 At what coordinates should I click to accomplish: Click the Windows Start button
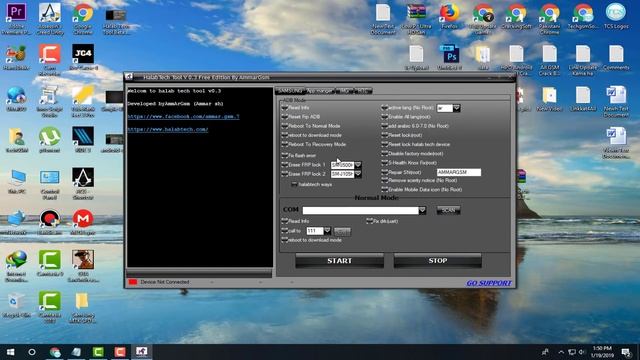point(11,352)
